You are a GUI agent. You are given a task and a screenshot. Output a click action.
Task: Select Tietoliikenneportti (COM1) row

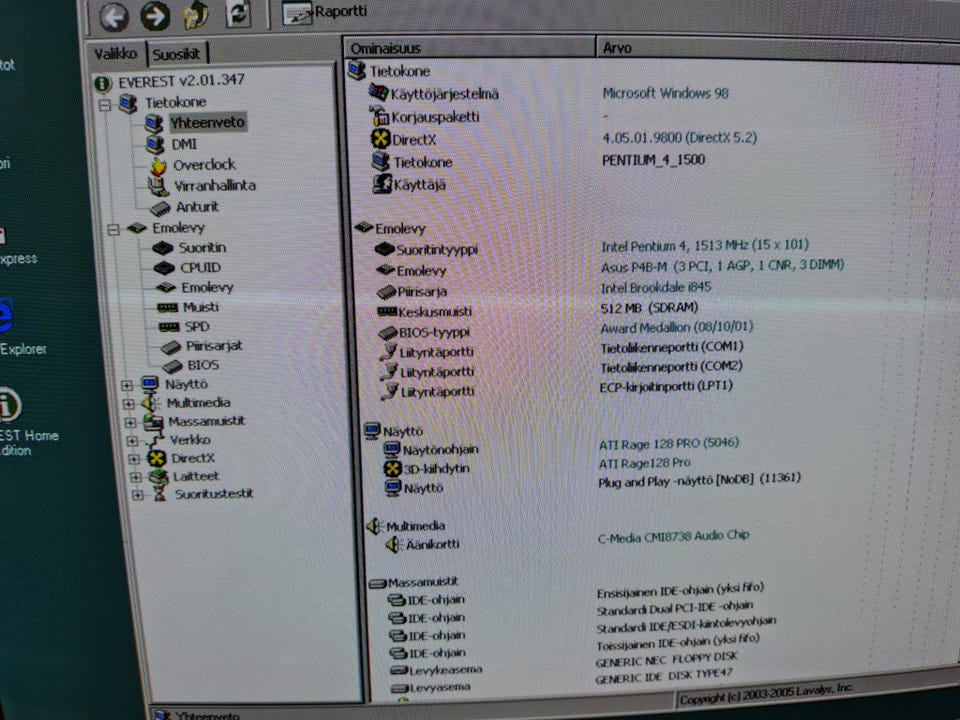(672, 347)
